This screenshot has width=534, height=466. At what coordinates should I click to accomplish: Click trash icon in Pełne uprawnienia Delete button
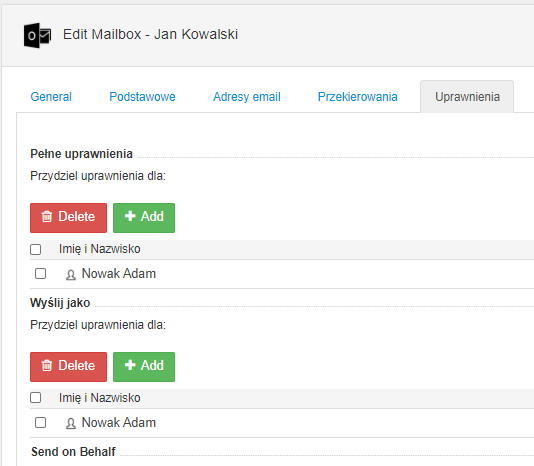(x=47, y=216)
